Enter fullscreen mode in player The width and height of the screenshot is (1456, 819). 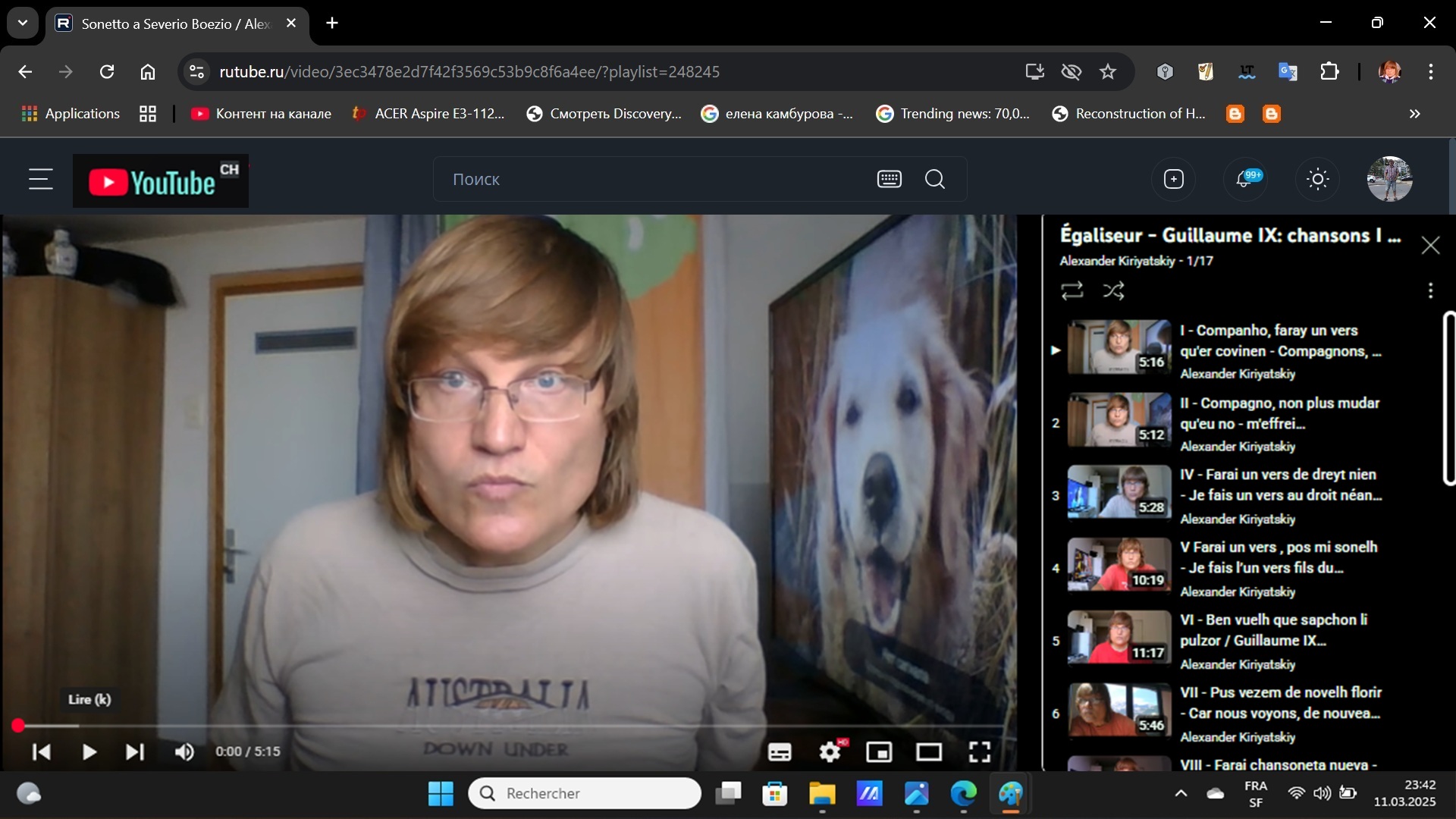coord(979,752)
